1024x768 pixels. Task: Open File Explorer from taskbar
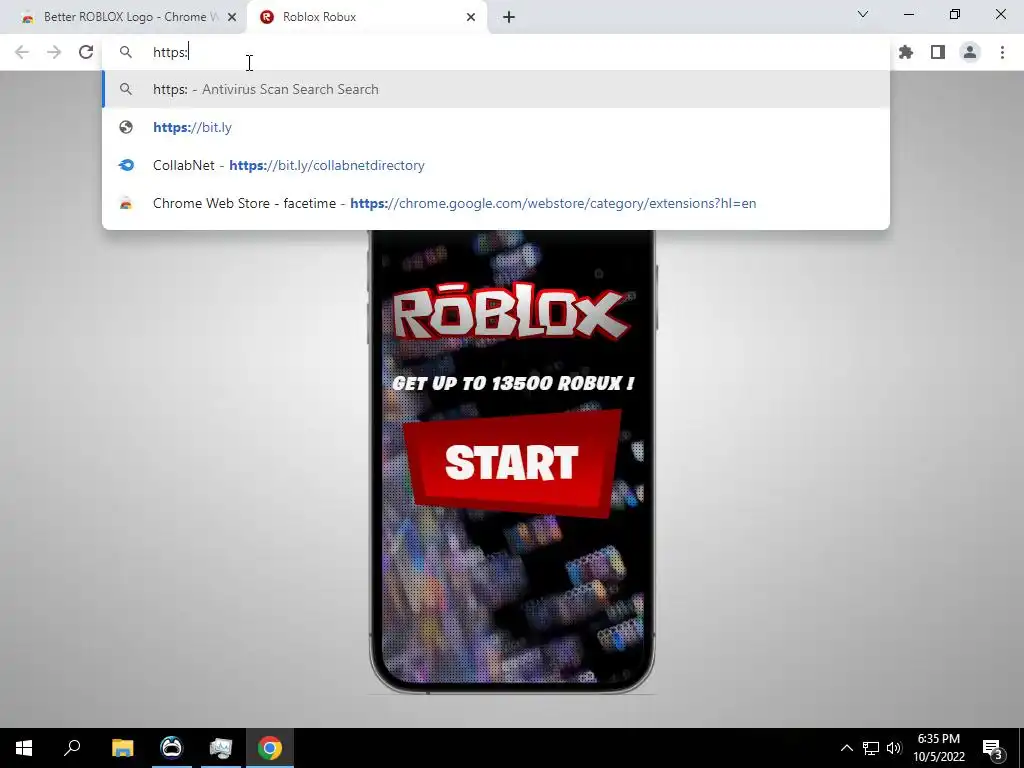[123, 748]
